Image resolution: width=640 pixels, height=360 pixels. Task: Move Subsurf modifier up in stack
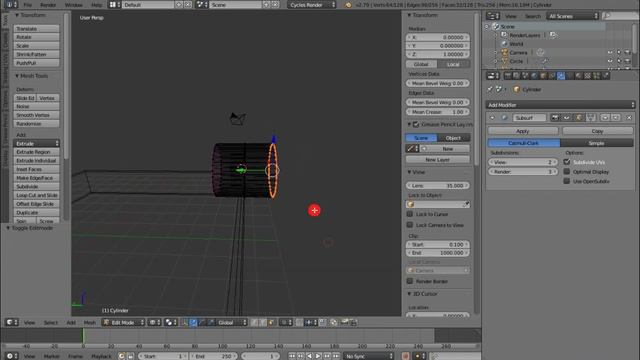[x=605, y=118]
